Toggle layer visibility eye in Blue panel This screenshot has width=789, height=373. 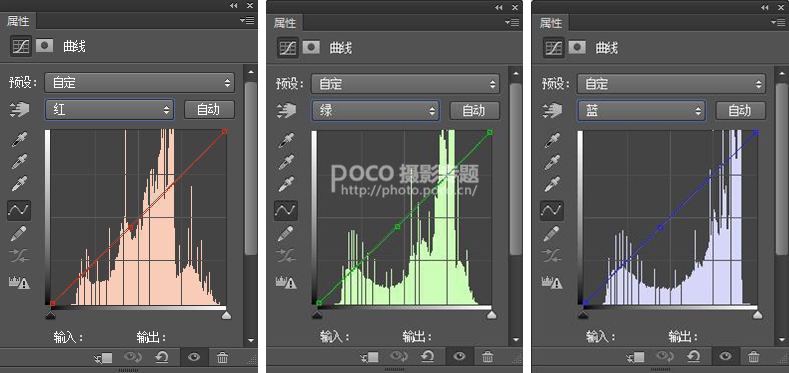[x=725, y=357]
